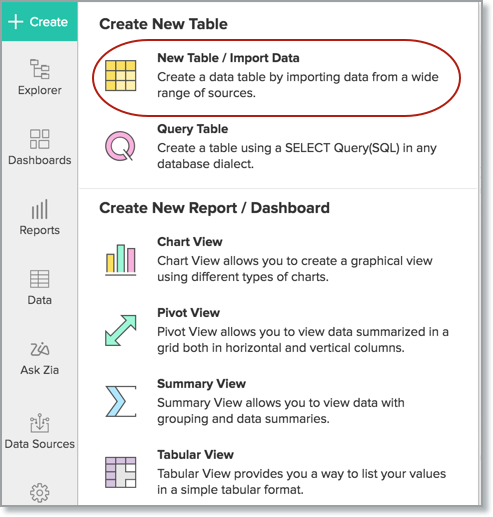Click the pink Query Table icon
Screen dimensions: 493x517
pos(120,146)
